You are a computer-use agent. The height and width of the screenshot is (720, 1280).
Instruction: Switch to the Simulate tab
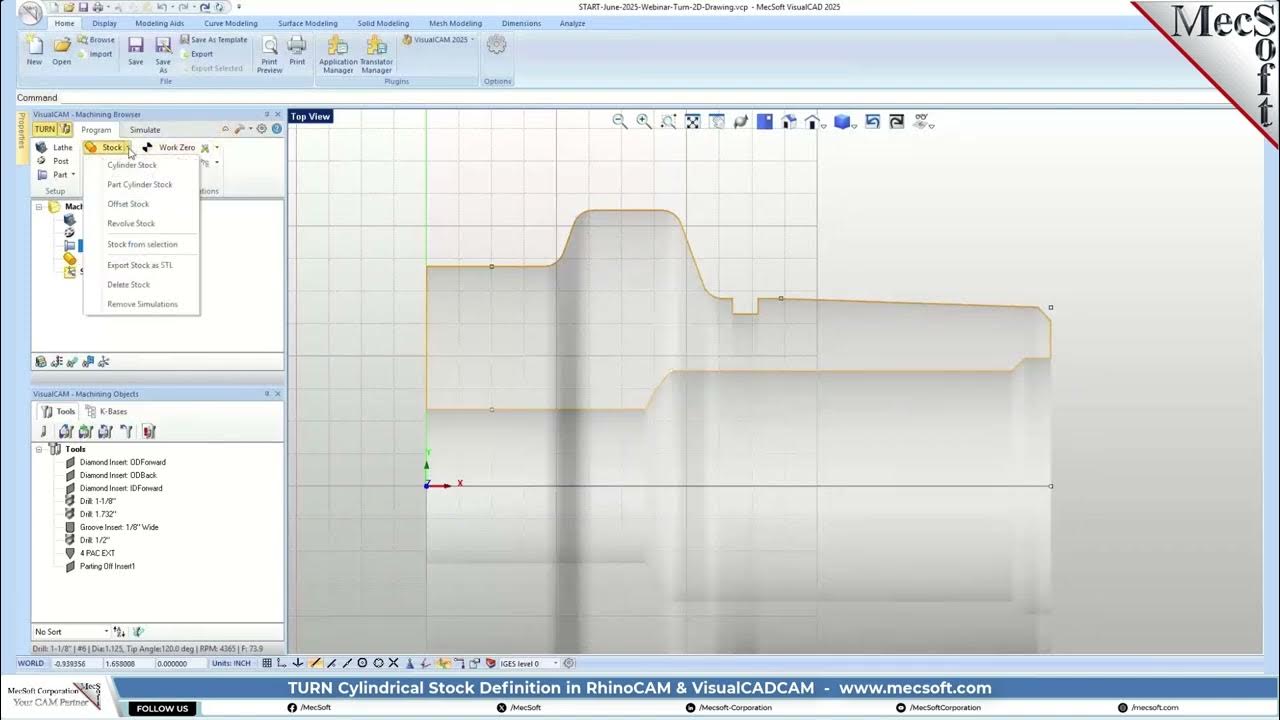[x=145, y=130]
